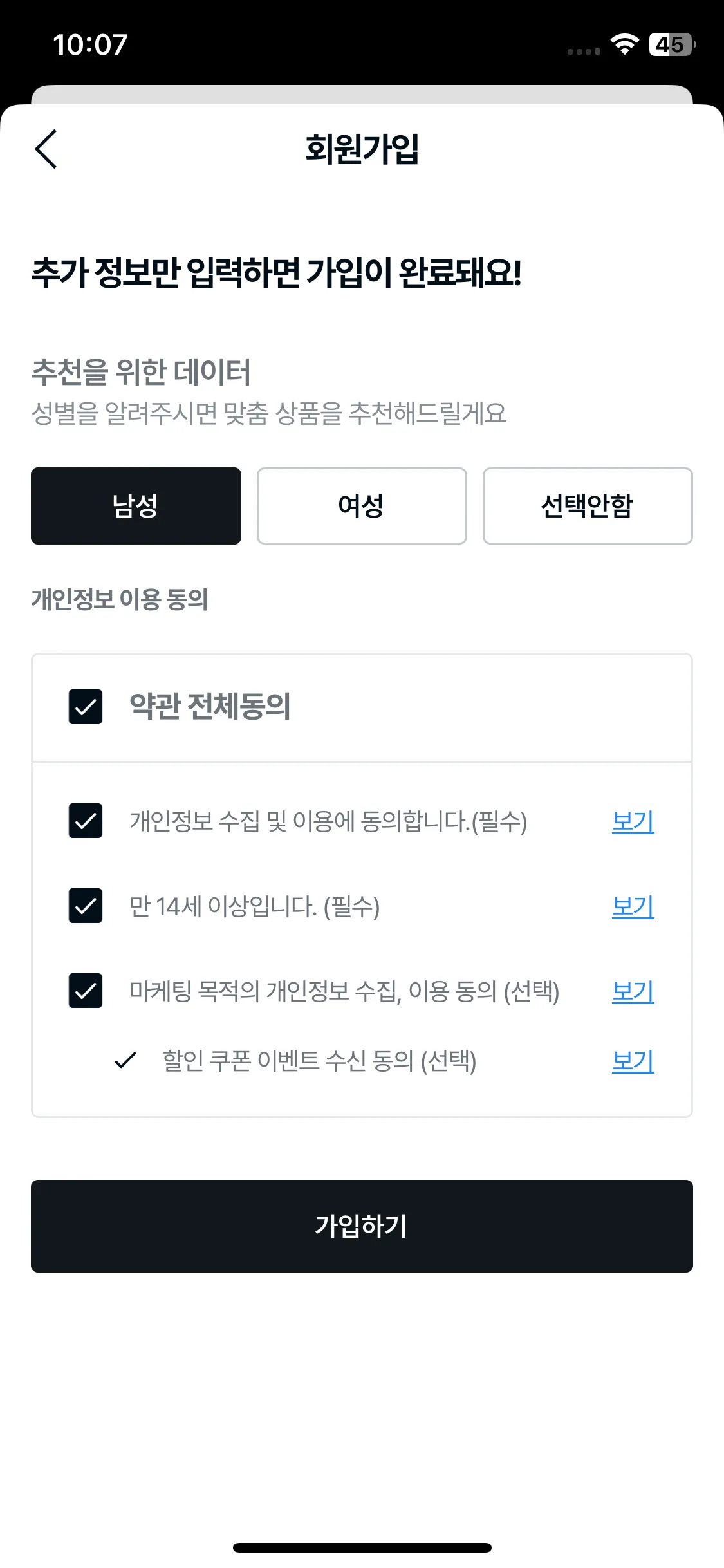Go back using the top-left chevron
724x1568 pixels.
tap(46, 149)
